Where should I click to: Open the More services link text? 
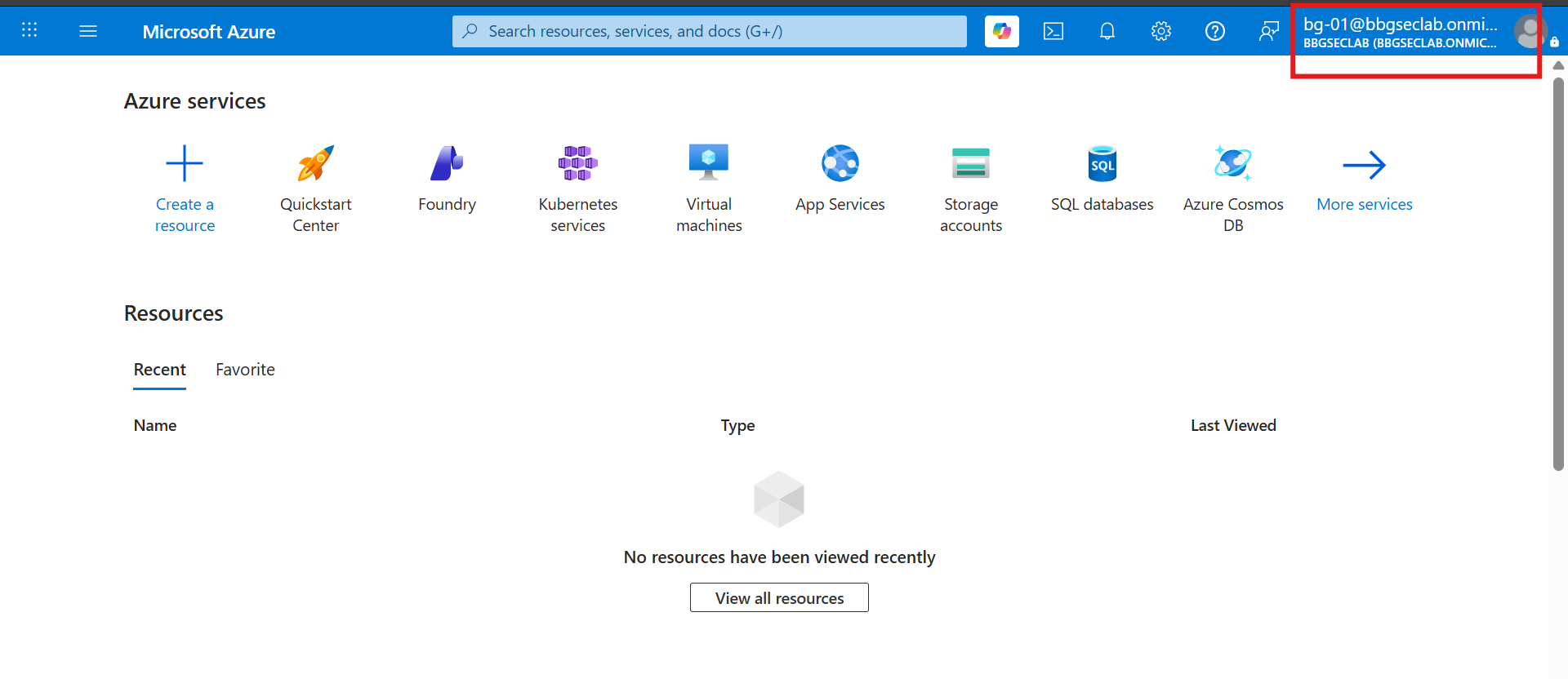1365,204
